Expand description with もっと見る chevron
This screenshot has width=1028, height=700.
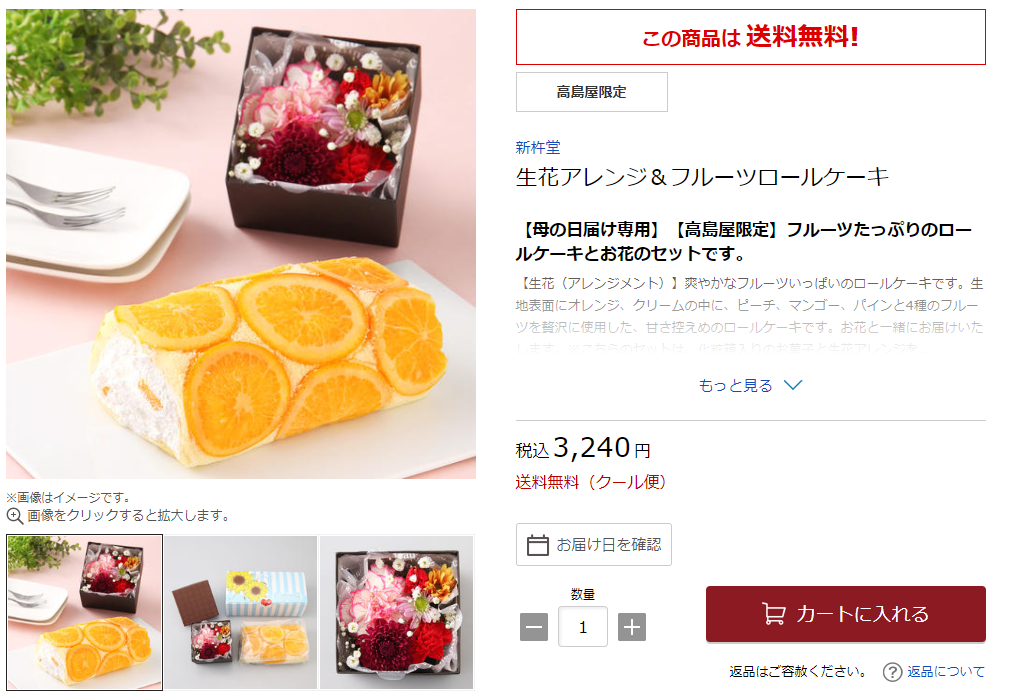793,385
